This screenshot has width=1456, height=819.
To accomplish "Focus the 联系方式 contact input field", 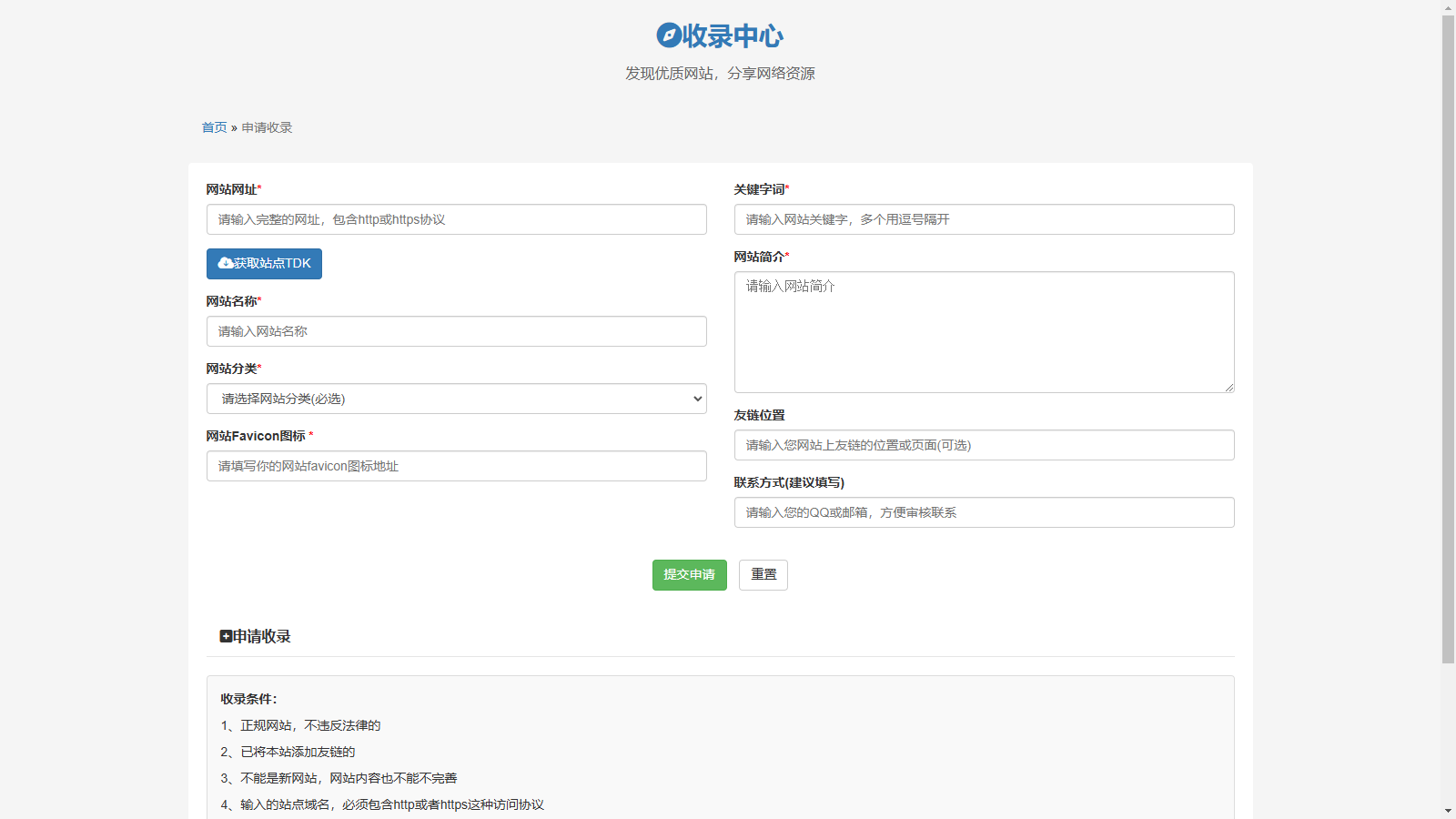I will [x=984, y=512].
